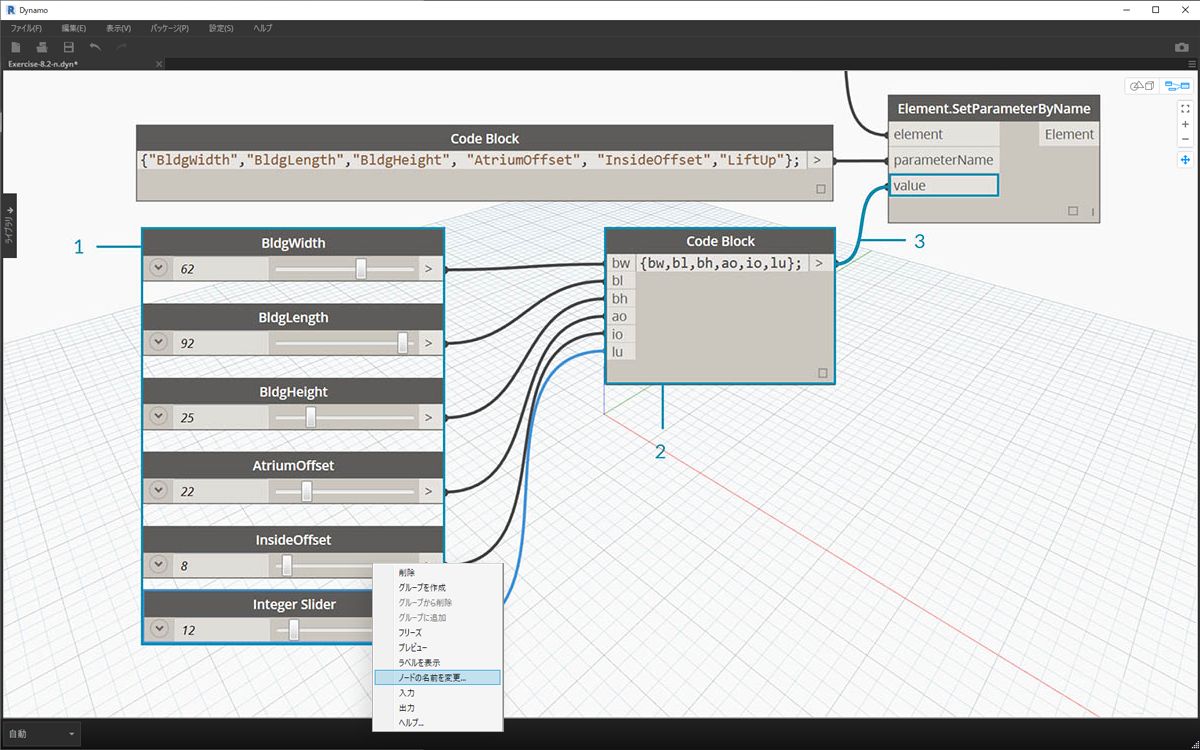
Task: Expand the BldgHeight slider settings chevron
Action: [x=158, y=416]
